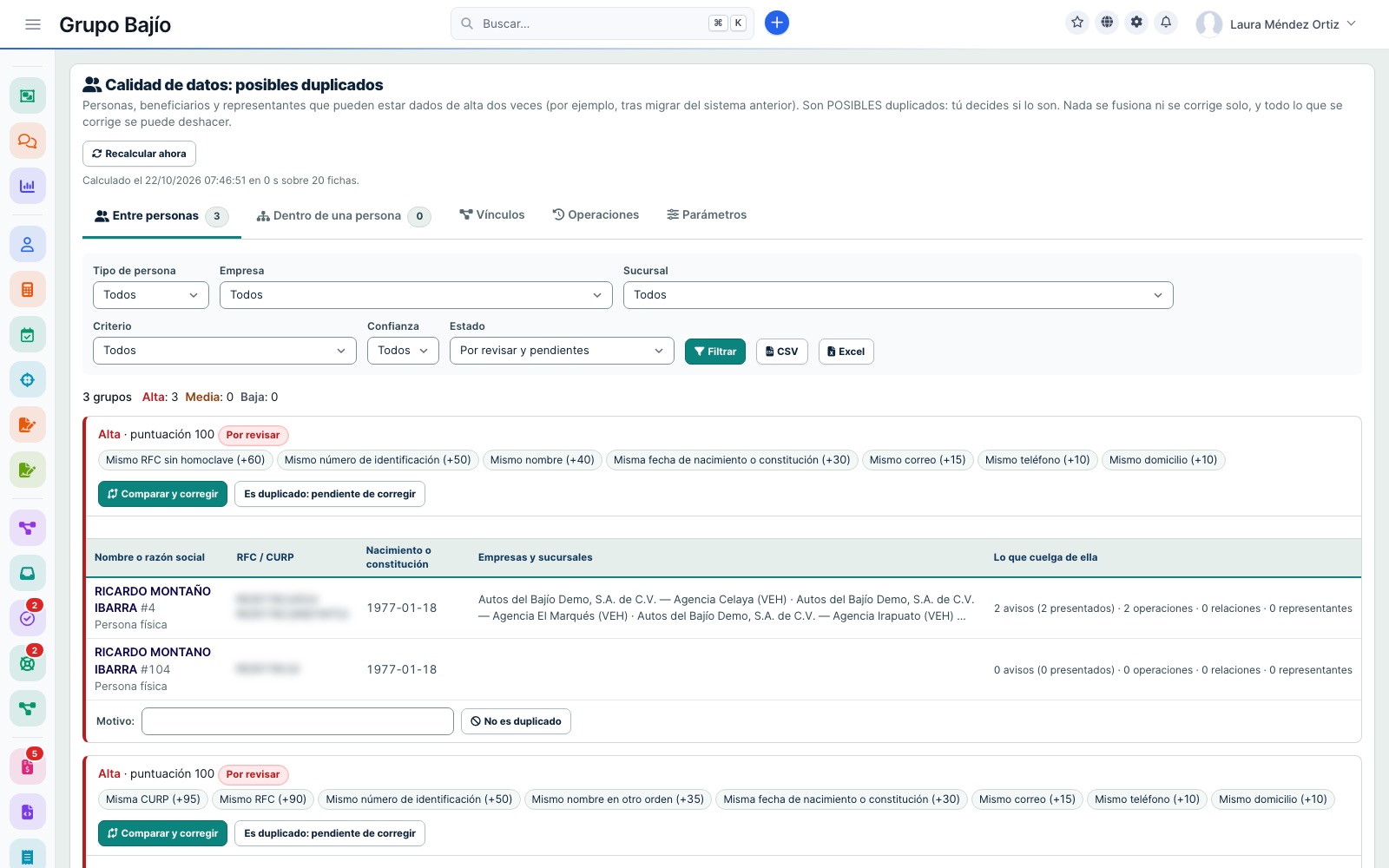The height and width of the screenshot is (868, 1389).
Task: Open the orange chat bubbles sidebar icon
Action: point(28,141)
